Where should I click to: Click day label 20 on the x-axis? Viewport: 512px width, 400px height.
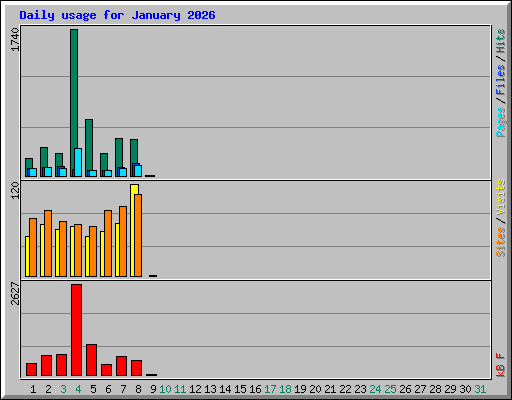[x=315, y=389]
